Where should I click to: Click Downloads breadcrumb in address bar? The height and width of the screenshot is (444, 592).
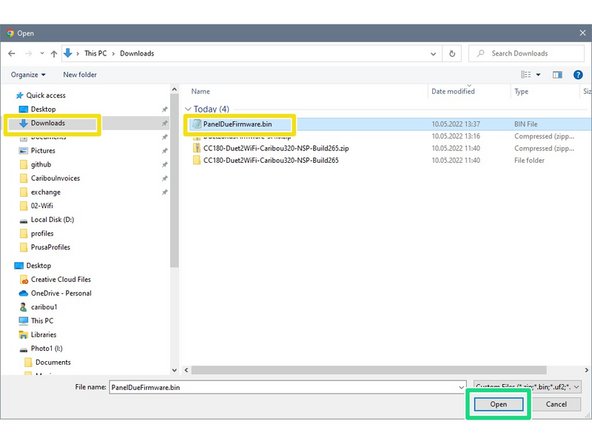tap(137, 54)
